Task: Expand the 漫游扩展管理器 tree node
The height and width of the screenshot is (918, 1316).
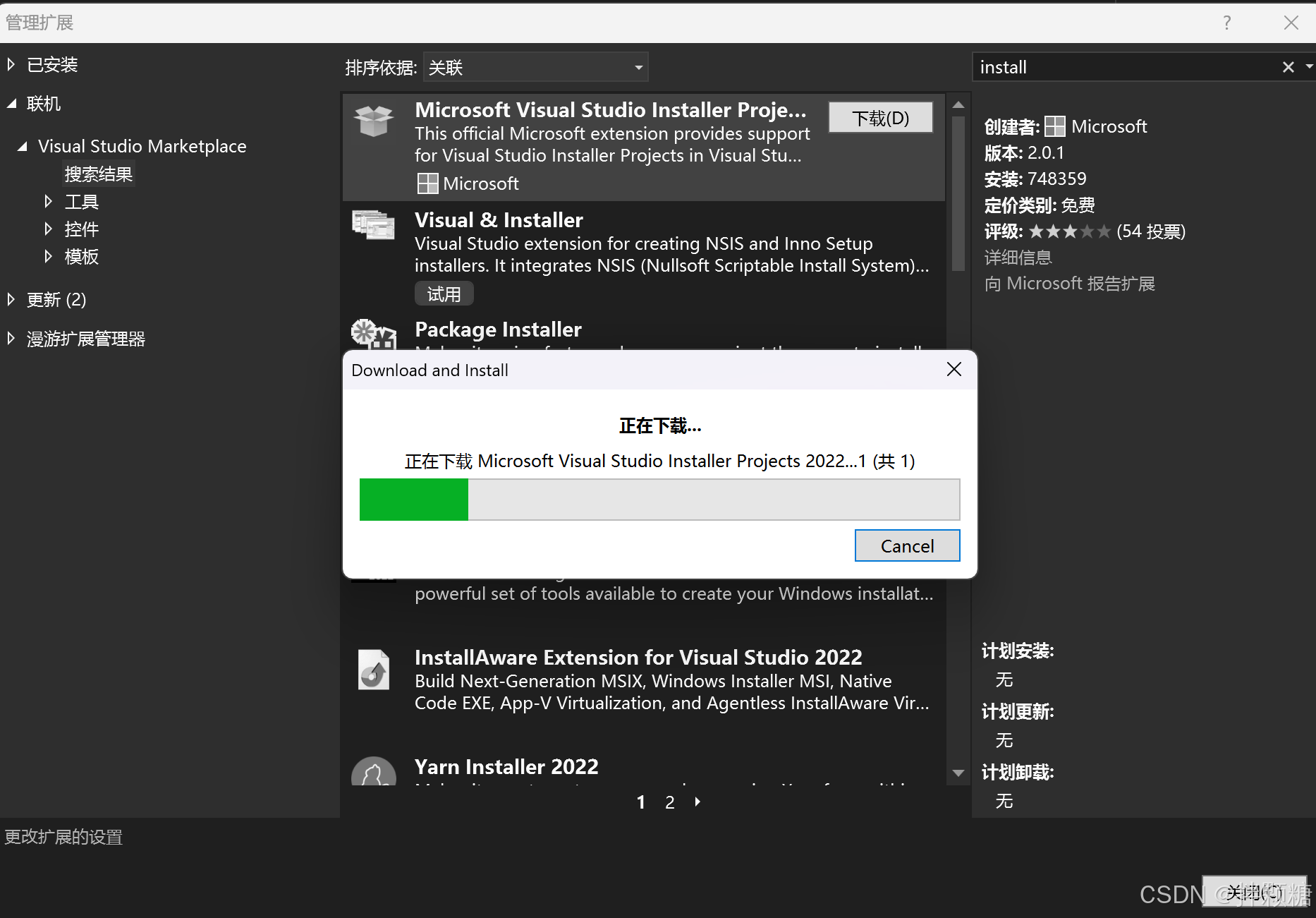Action: [x=11, y=338]
